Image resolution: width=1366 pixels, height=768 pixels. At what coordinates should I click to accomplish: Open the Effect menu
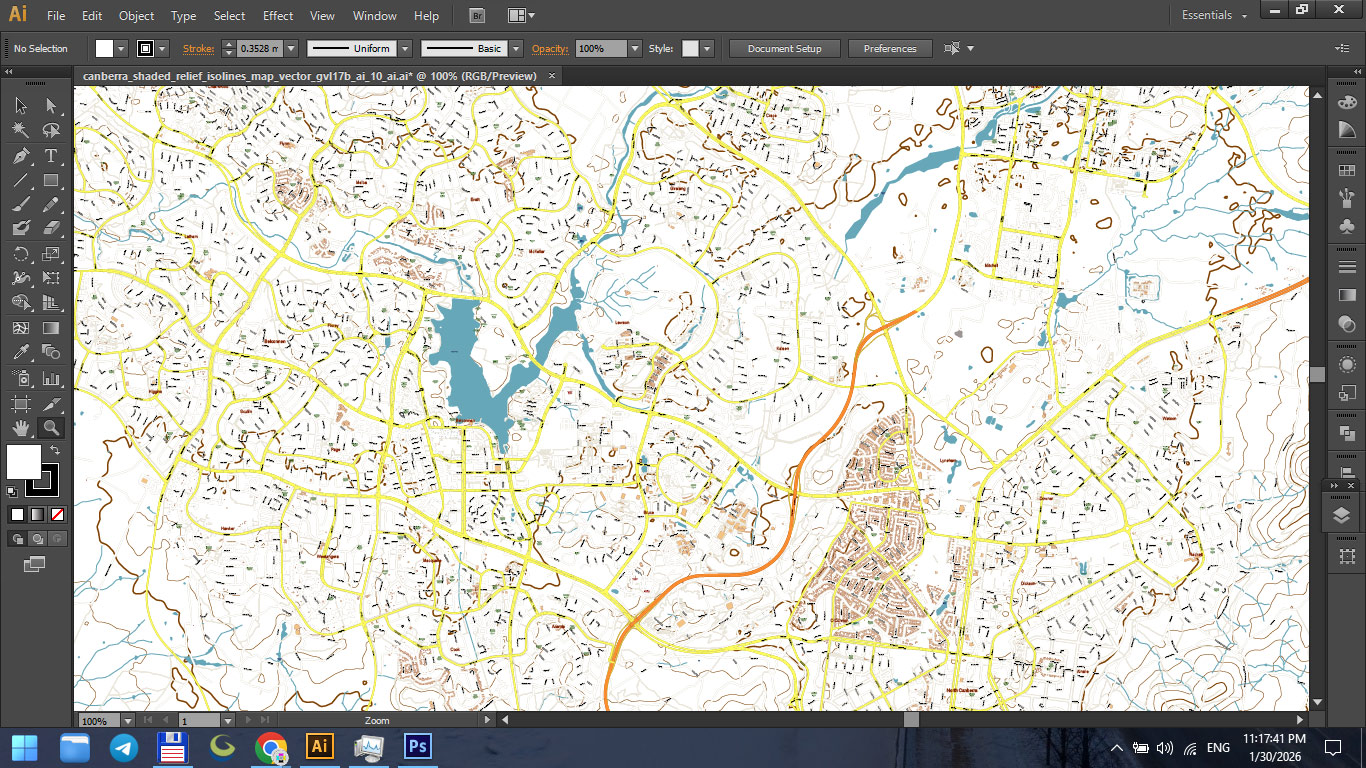(277, 15)
